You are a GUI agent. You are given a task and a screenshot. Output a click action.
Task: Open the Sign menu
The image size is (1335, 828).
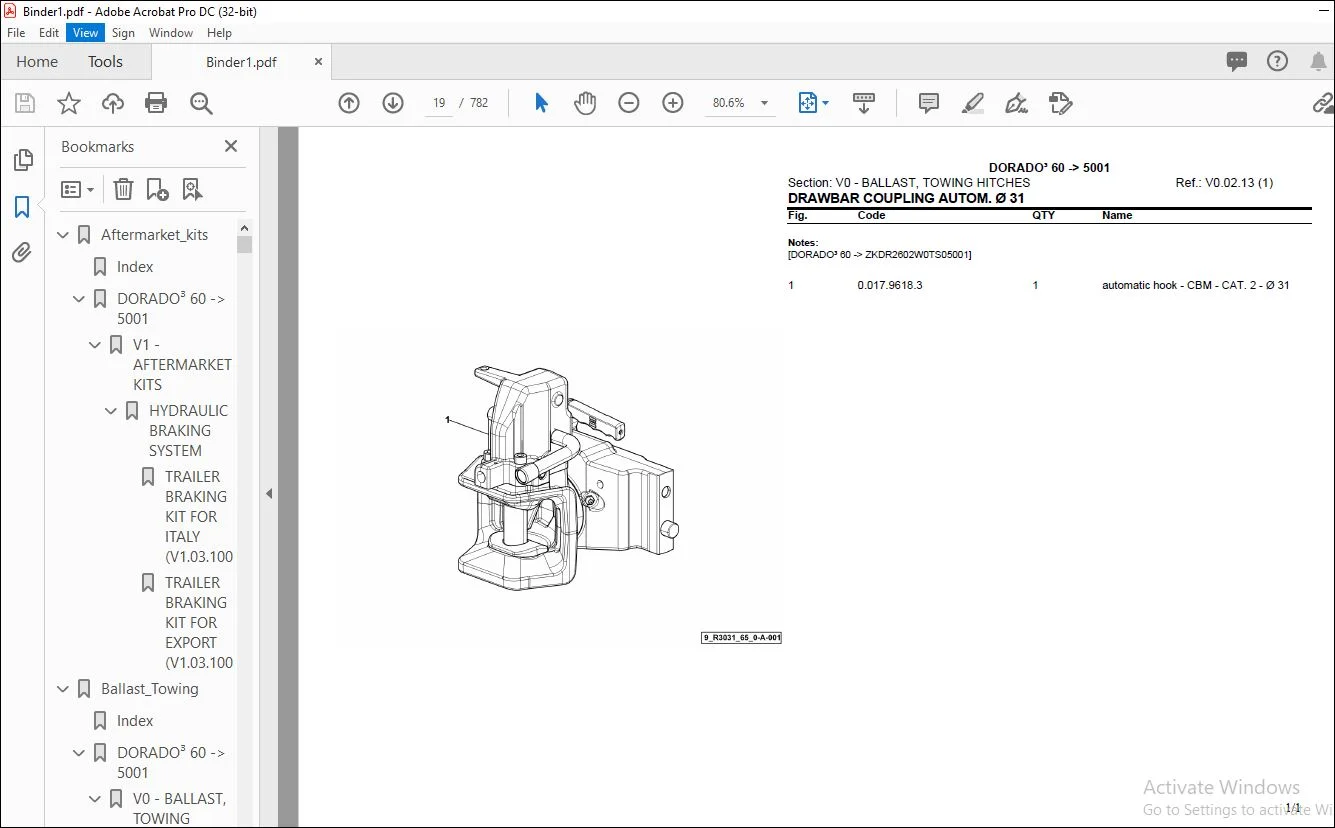[123, 33]
